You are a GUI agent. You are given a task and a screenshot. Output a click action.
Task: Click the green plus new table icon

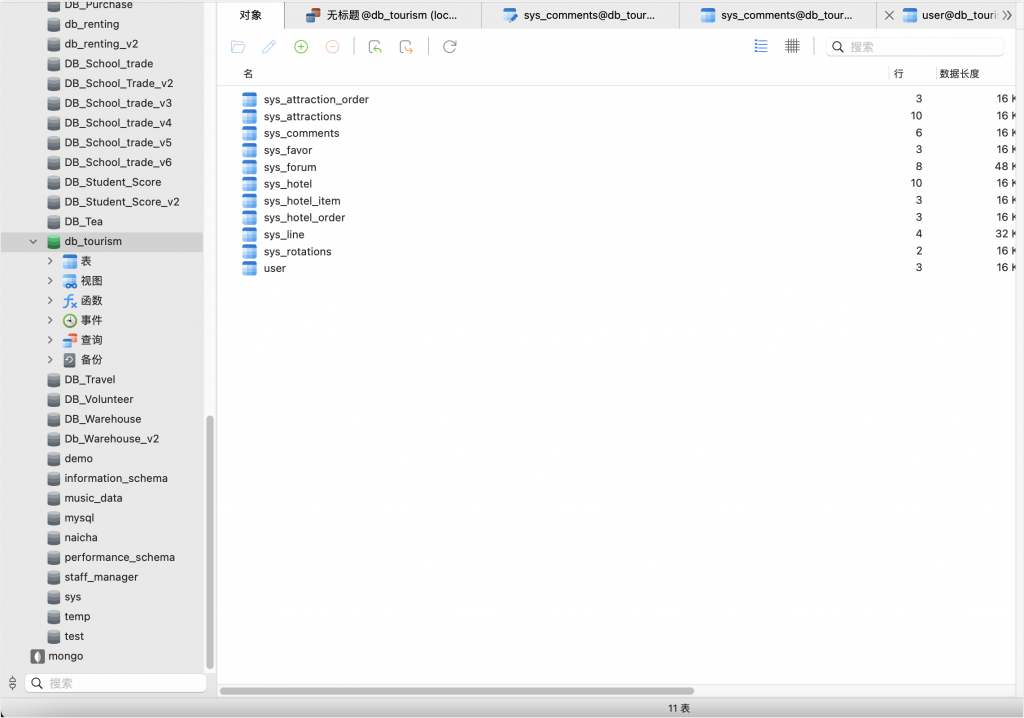[x=301, y=47]
